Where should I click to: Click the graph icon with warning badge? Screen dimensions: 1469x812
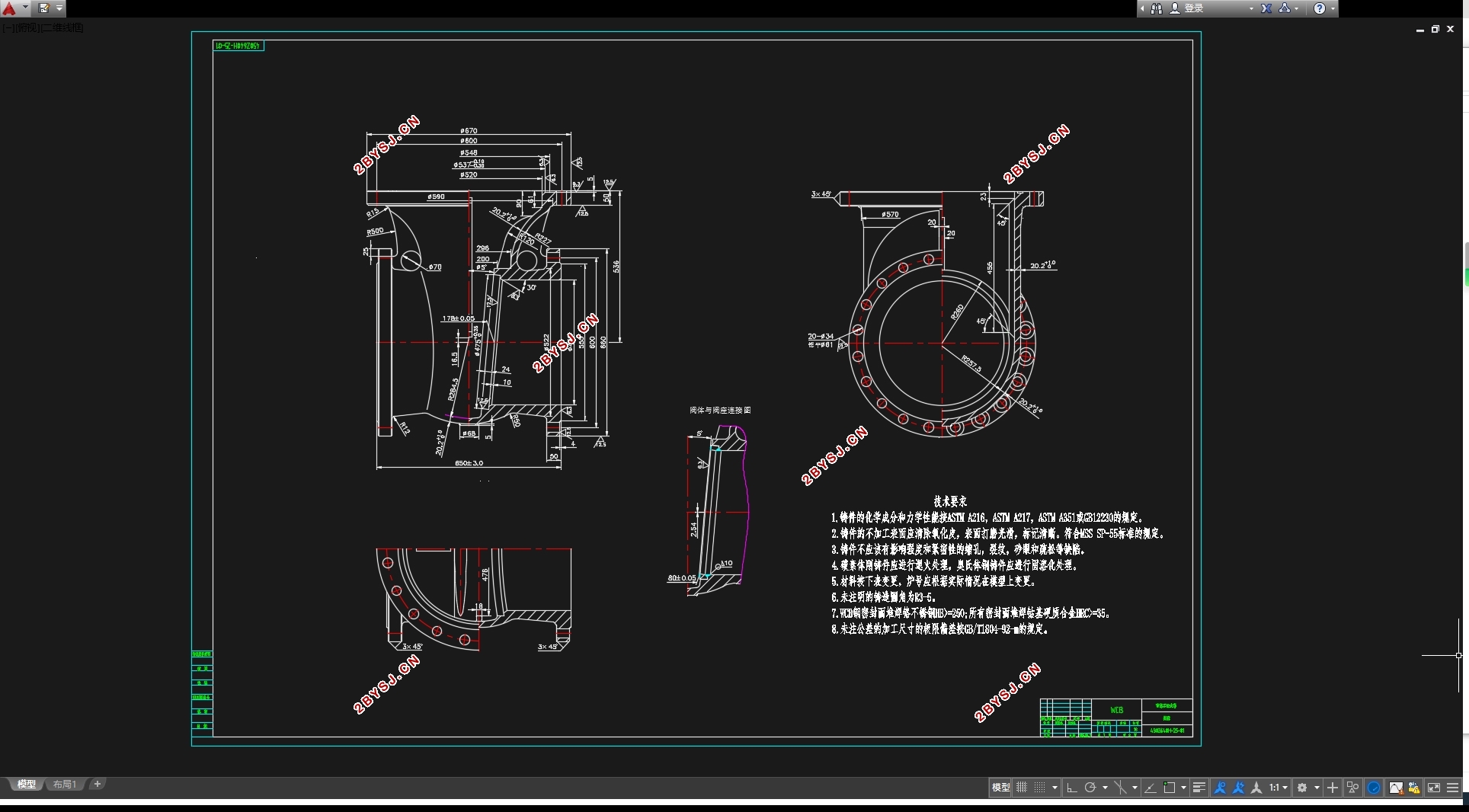click(x=1396, y=788)
